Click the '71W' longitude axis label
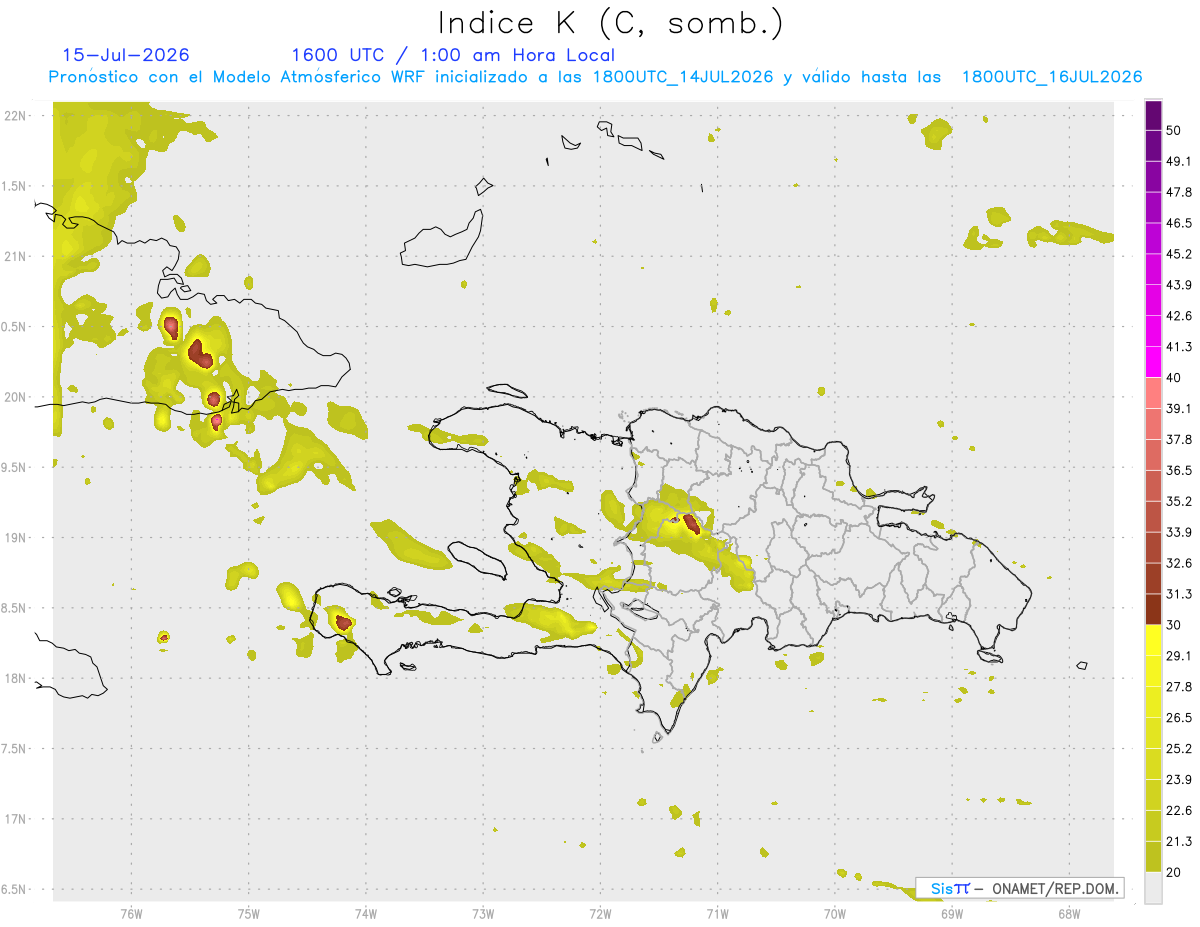Image resolution: width=1200 pixels, height=927 pixels. coord(717,914)
